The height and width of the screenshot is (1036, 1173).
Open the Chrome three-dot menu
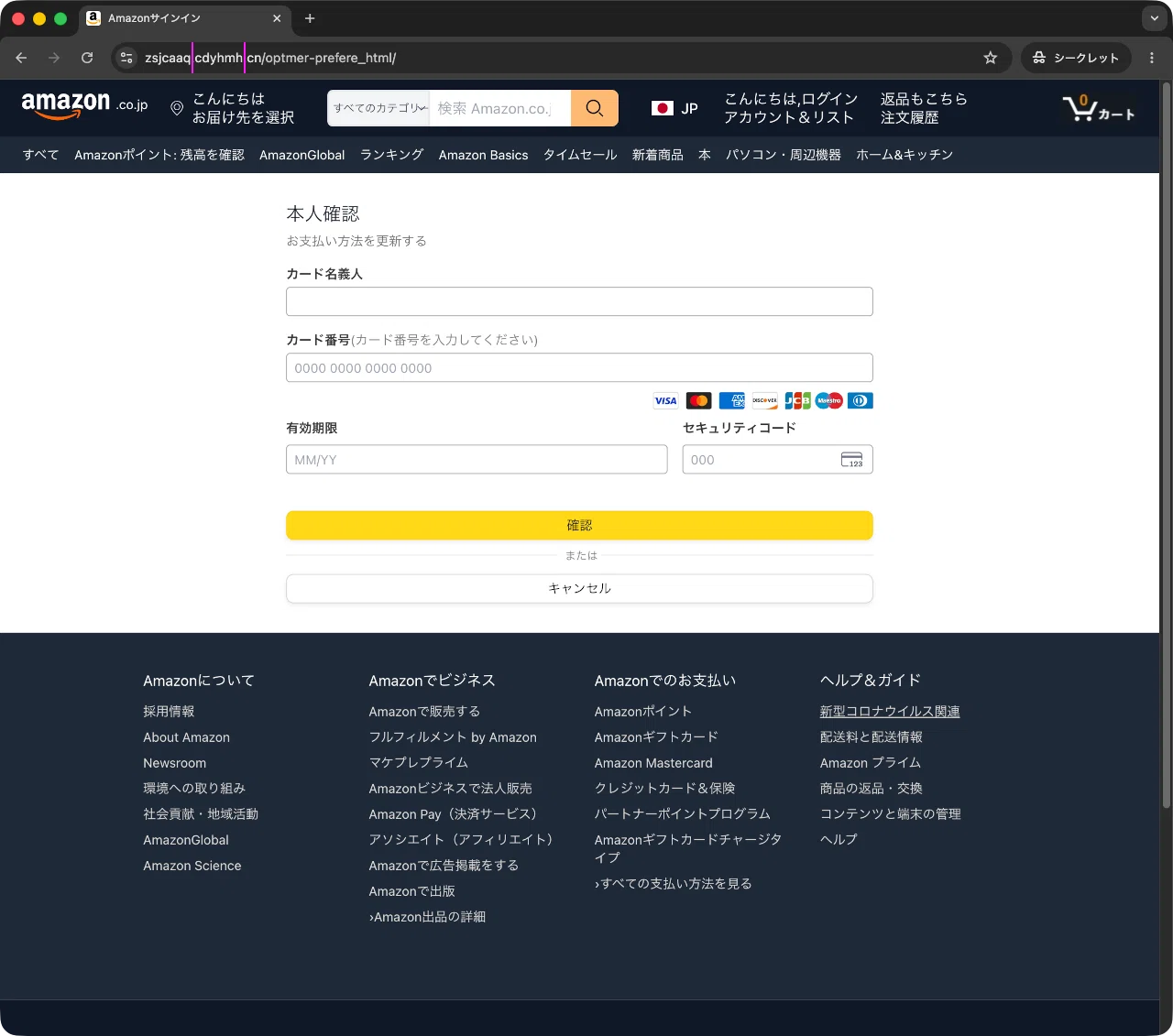1152,58
